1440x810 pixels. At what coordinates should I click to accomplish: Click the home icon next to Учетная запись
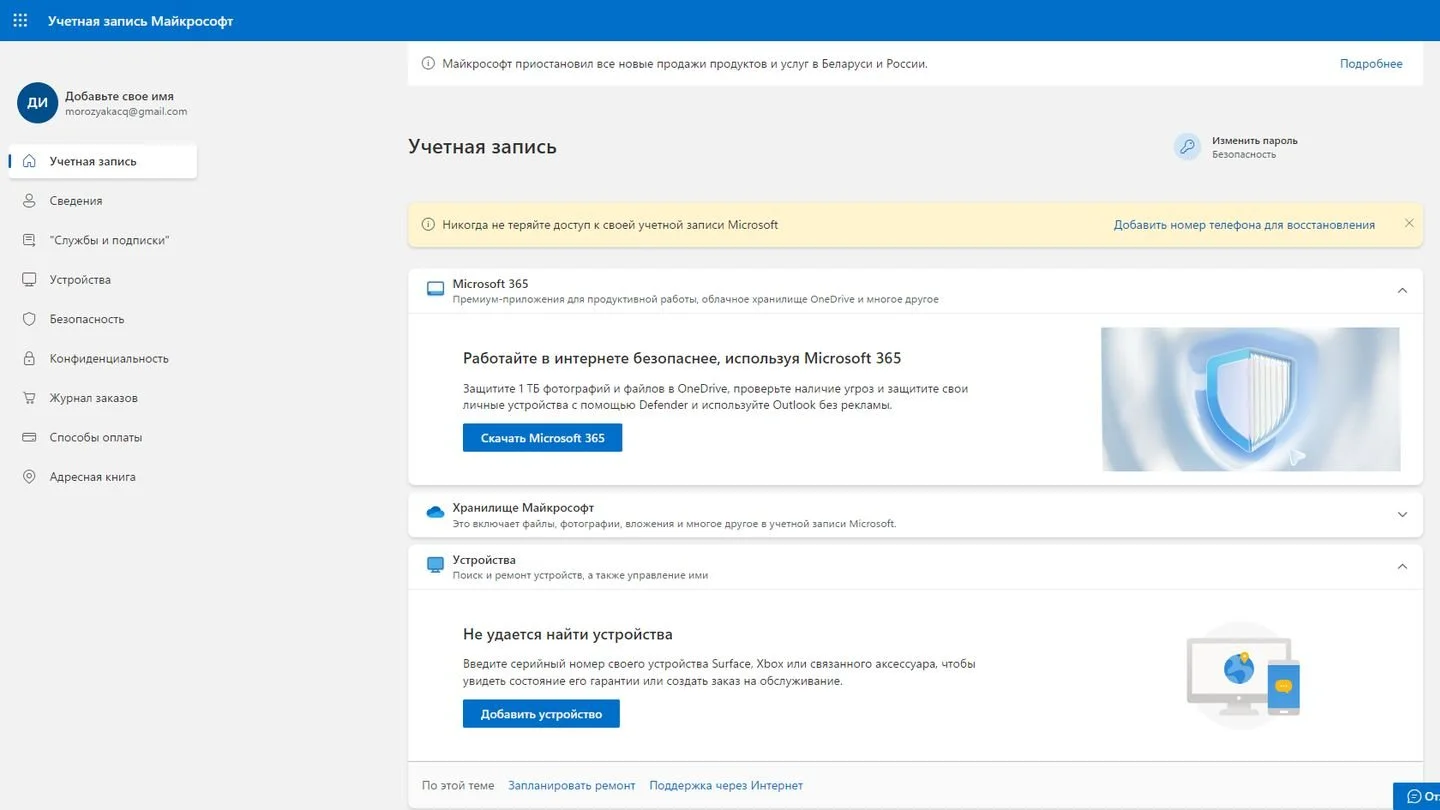coord(29,161)
